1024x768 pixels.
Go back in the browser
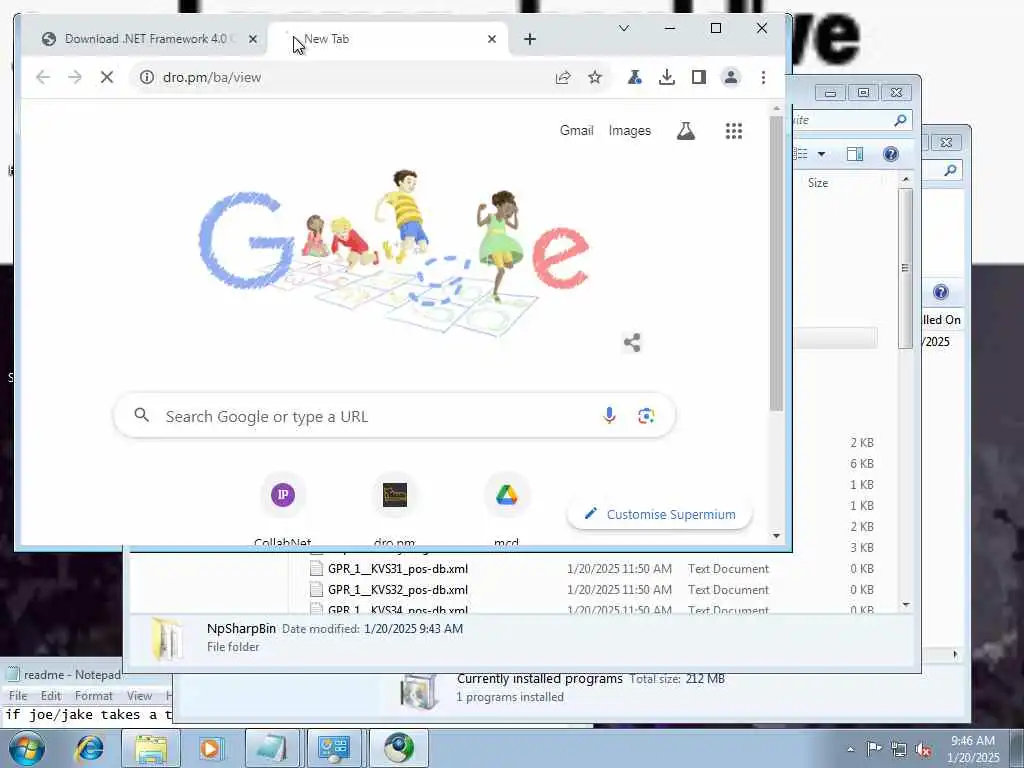tap(43, 77)
